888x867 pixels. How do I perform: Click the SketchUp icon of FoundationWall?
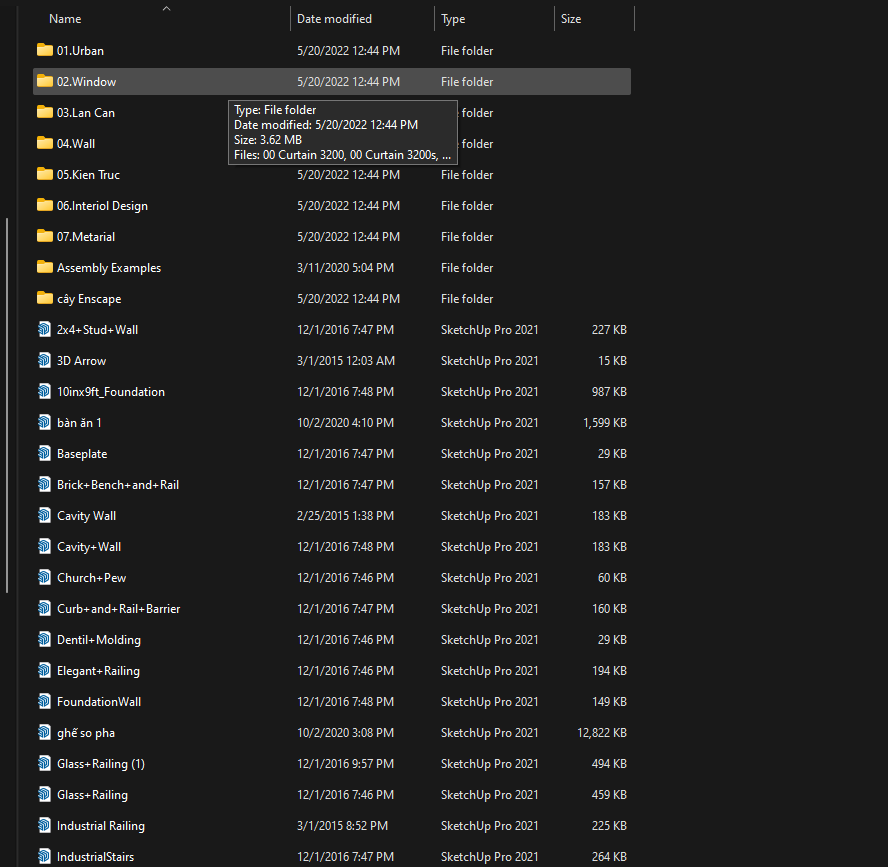click(x=44, y=701)
